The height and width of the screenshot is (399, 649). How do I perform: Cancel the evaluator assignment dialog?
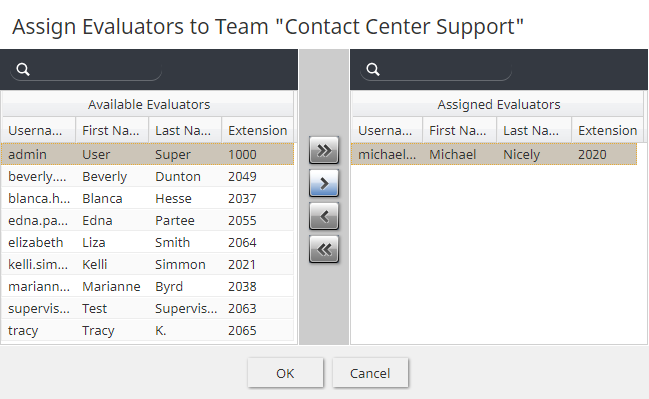click(370, 373)
